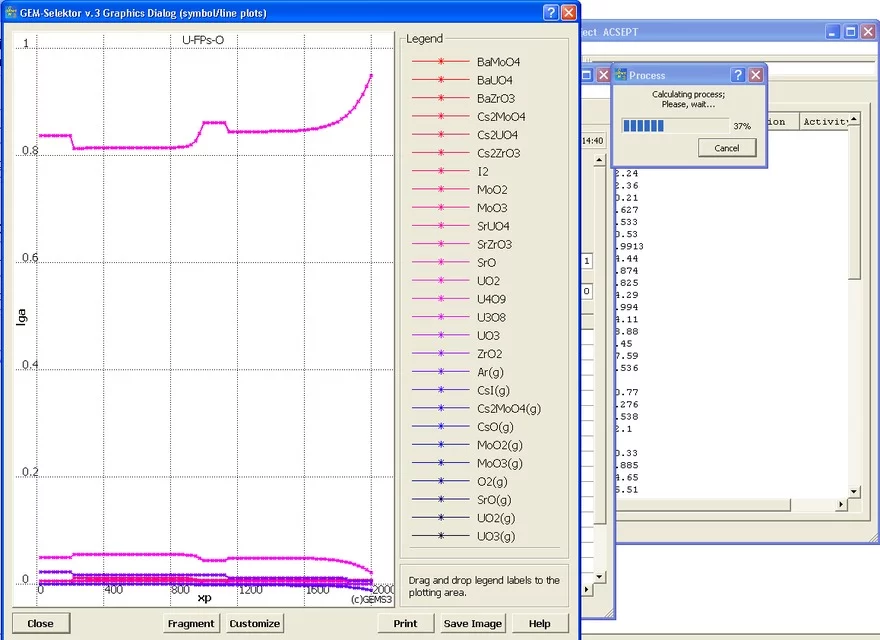This screenshot has height=640, width=880.
Task: Select the BaMoO4 legend label
Action: tap(498, 62)
